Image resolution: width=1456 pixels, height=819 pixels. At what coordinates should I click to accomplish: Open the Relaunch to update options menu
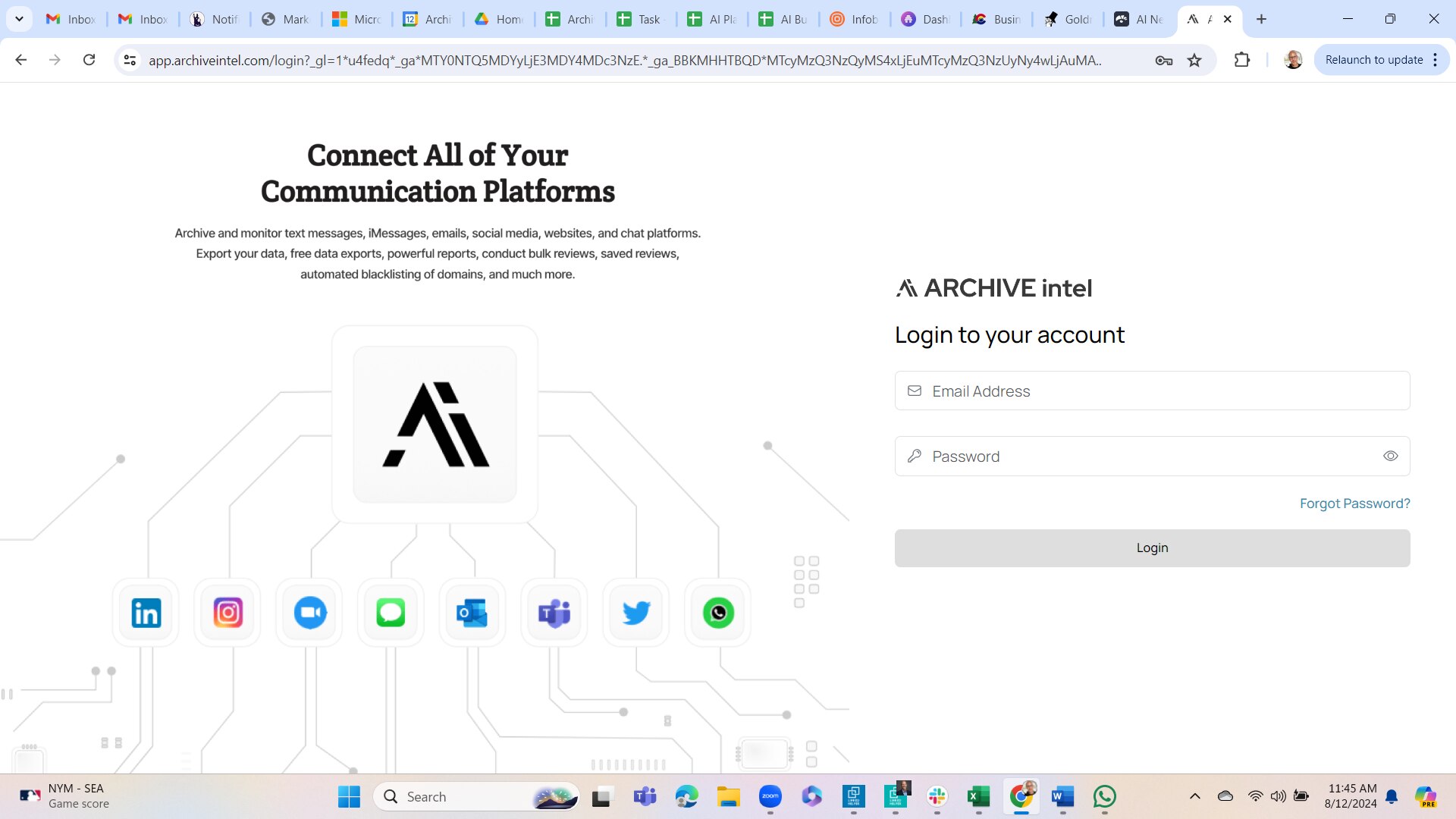(1436, 59)
